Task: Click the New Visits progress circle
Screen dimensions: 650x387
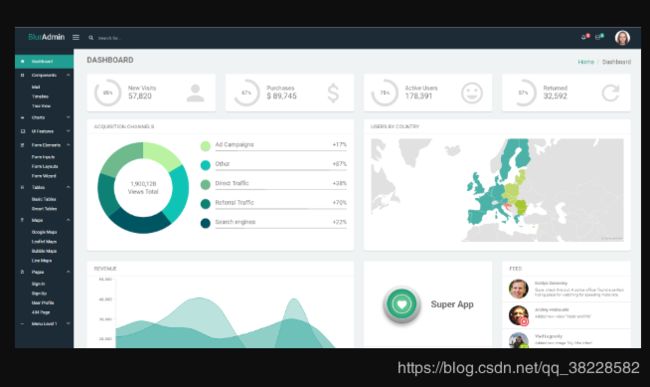Action: [x=108, y=93]
